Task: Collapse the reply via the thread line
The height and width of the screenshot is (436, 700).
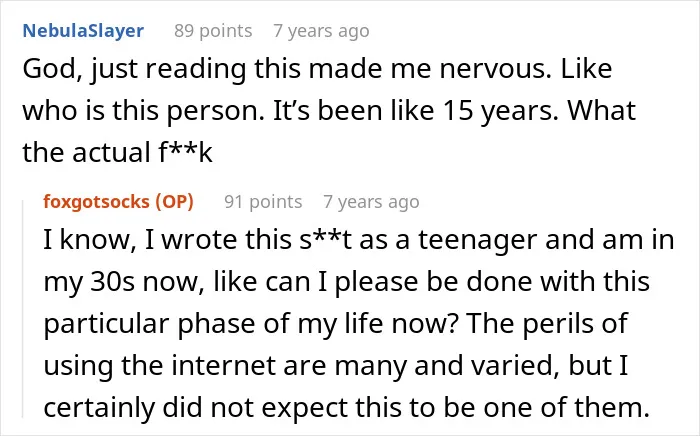Action: (23, 309)
